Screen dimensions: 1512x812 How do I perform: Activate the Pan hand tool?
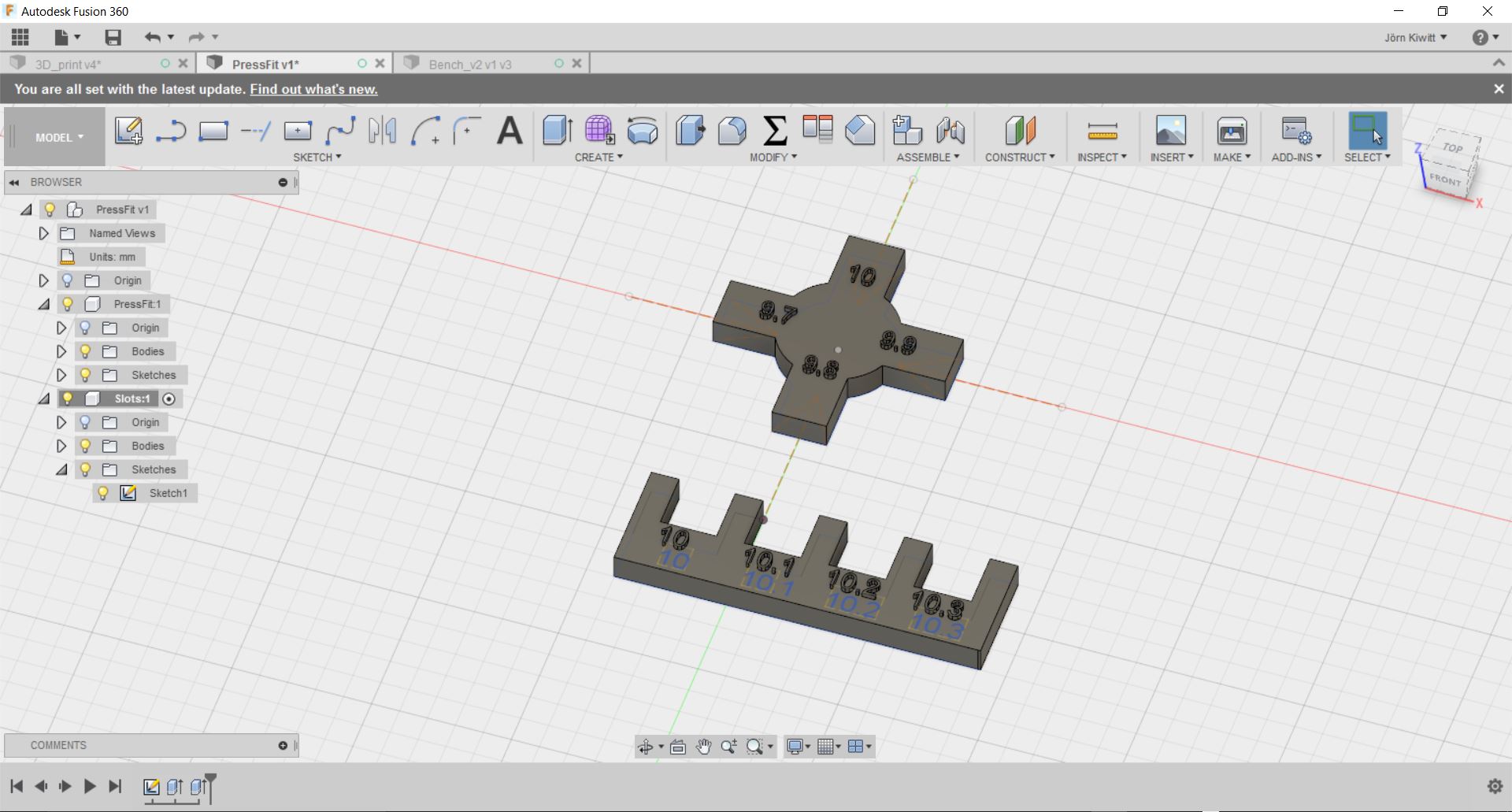703,747
